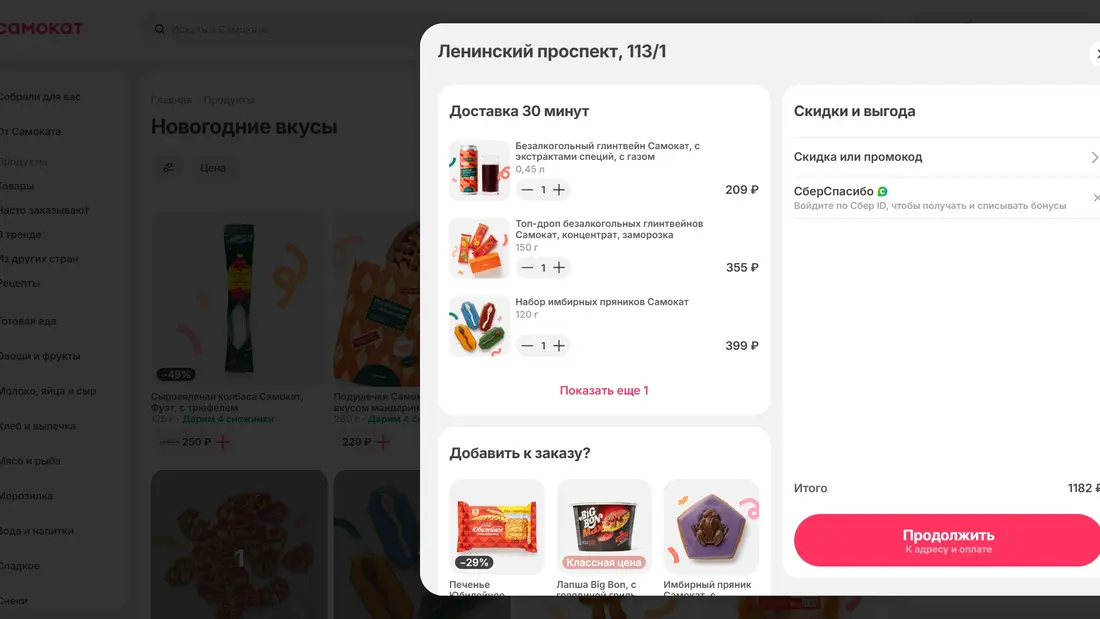Select the filters icon next to Цена
The width and height of the screenshot is (1100, 619).
[x=168, y=168]
